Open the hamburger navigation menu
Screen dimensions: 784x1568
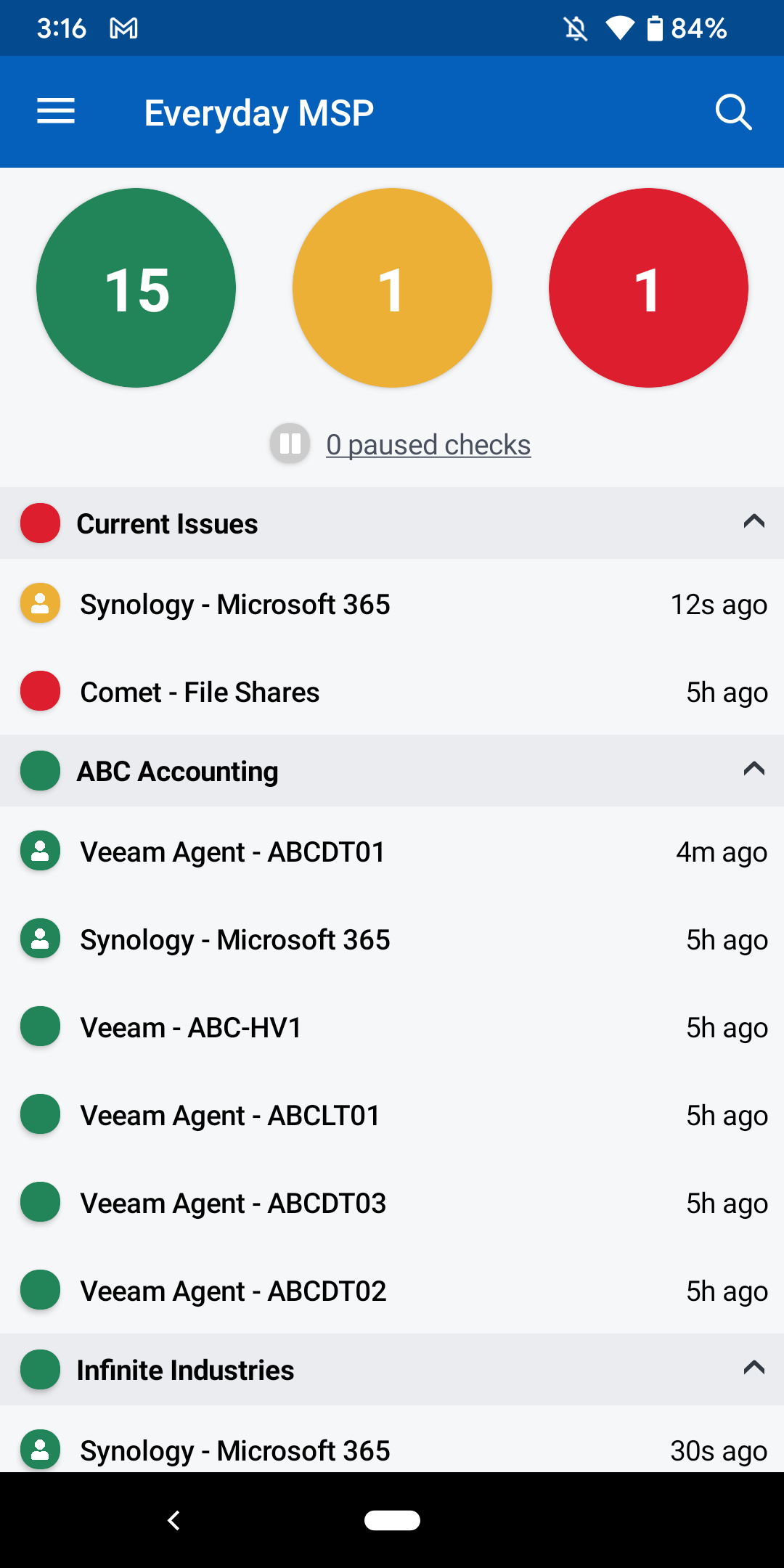click(x=56, y=111)
